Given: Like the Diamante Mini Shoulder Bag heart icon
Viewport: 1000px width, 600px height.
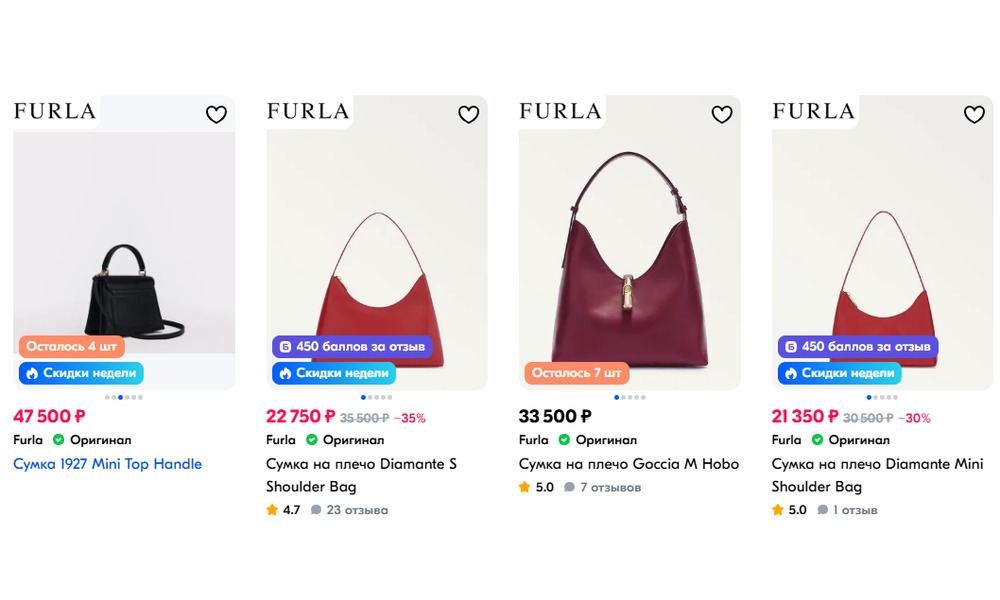Looking at the screenshot, I should 974,114.
